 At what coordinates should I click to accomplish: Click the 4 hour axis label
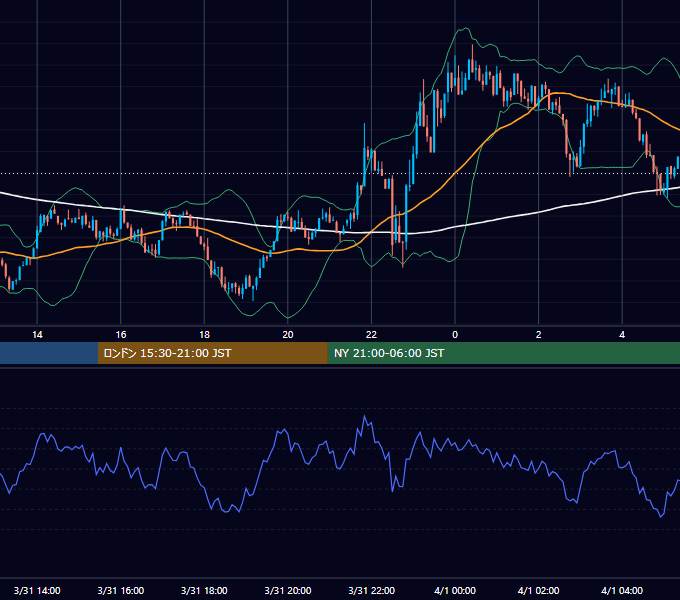pyautogui.click(x=622, y=335)
